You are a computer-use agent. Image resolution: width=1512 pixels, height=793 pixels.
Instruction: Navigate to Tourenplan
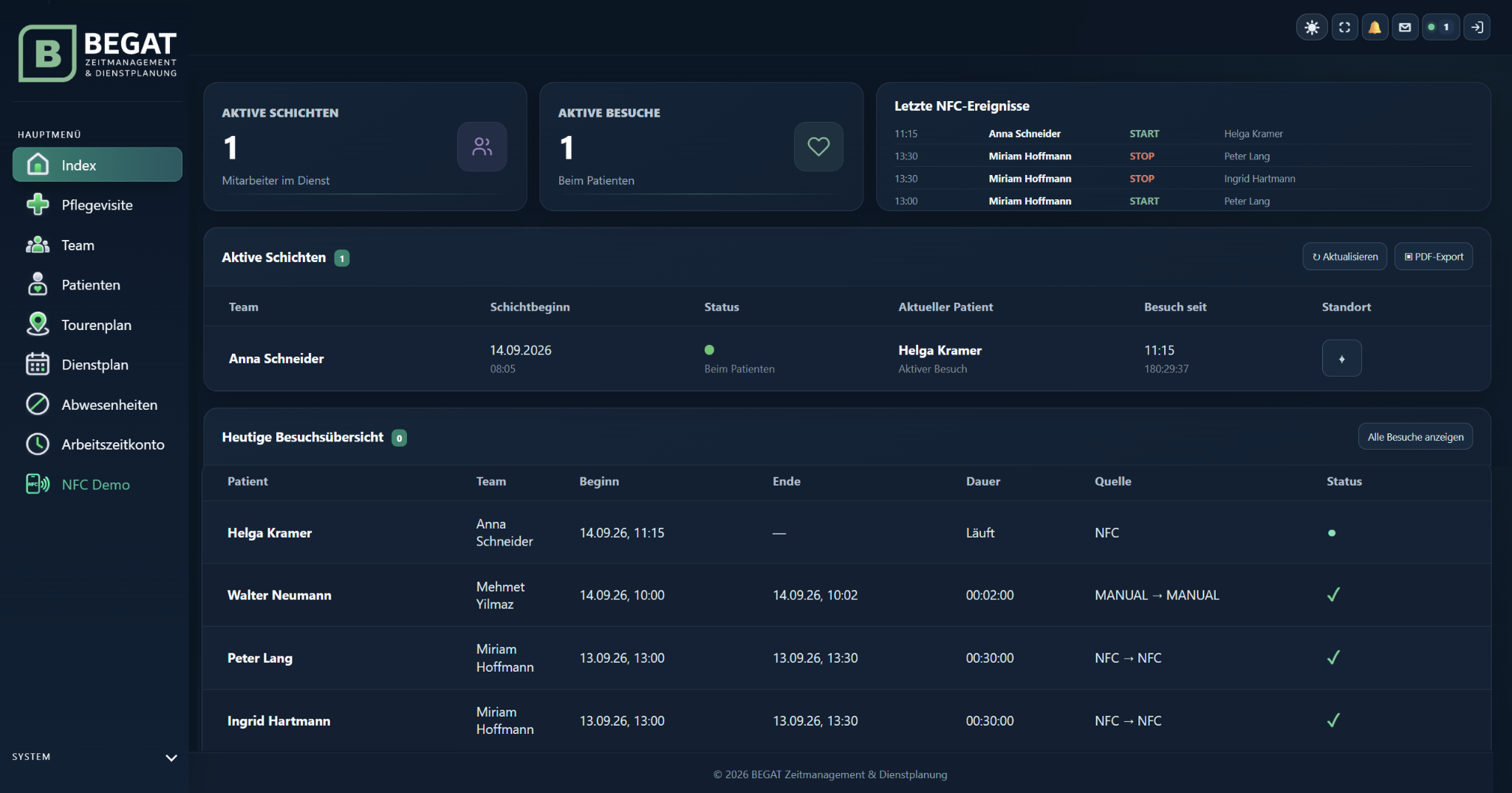click(x=98, y=324)
